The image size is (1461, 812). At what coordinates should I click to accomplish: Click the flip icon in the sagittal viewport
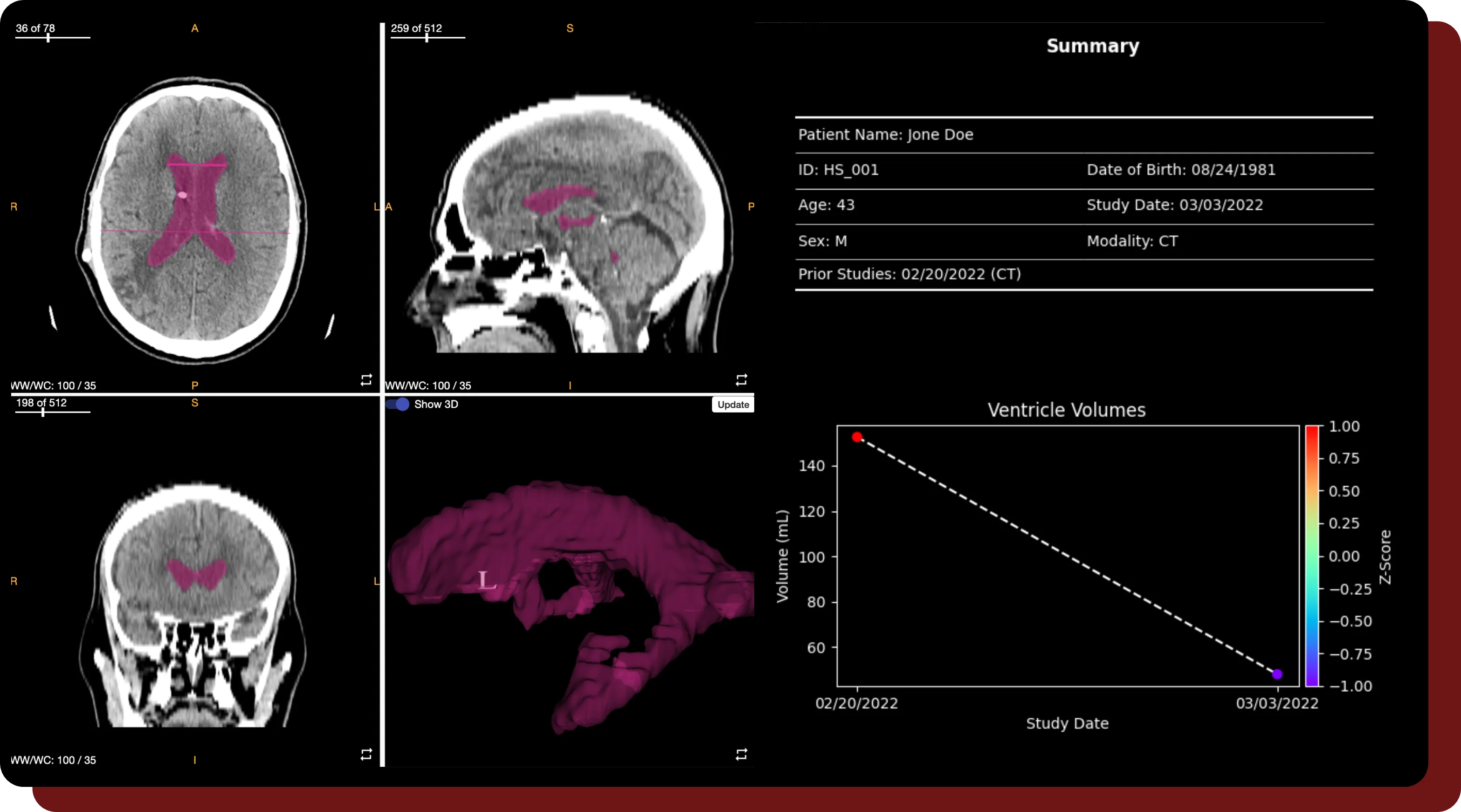tap(742, 379)
